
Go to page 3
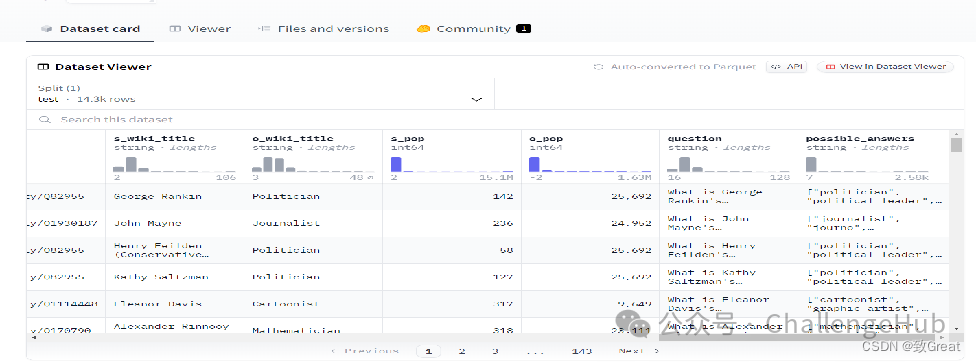tap(495, 351)
